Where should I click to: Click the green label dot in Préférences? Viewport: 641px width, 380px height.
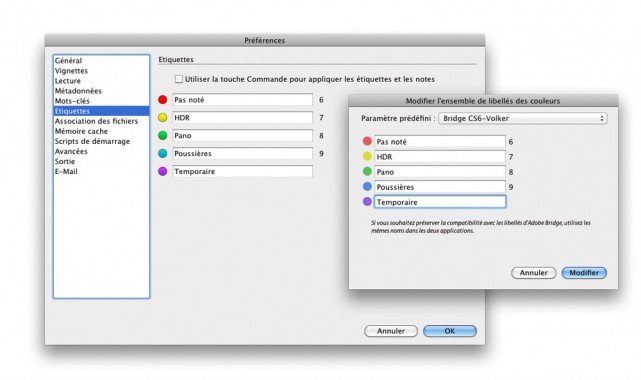click(163, 136)
